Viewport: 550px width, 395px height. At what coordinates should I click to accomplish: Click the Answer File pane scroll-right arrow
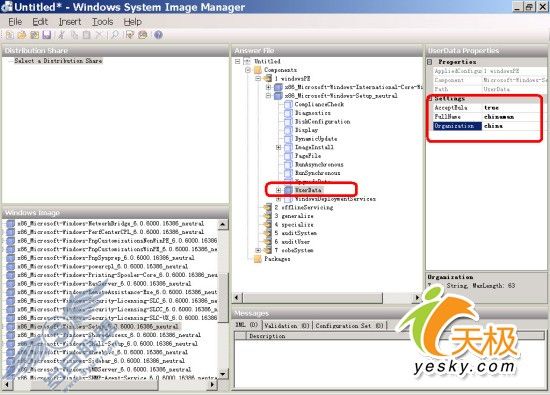[417, 298]
